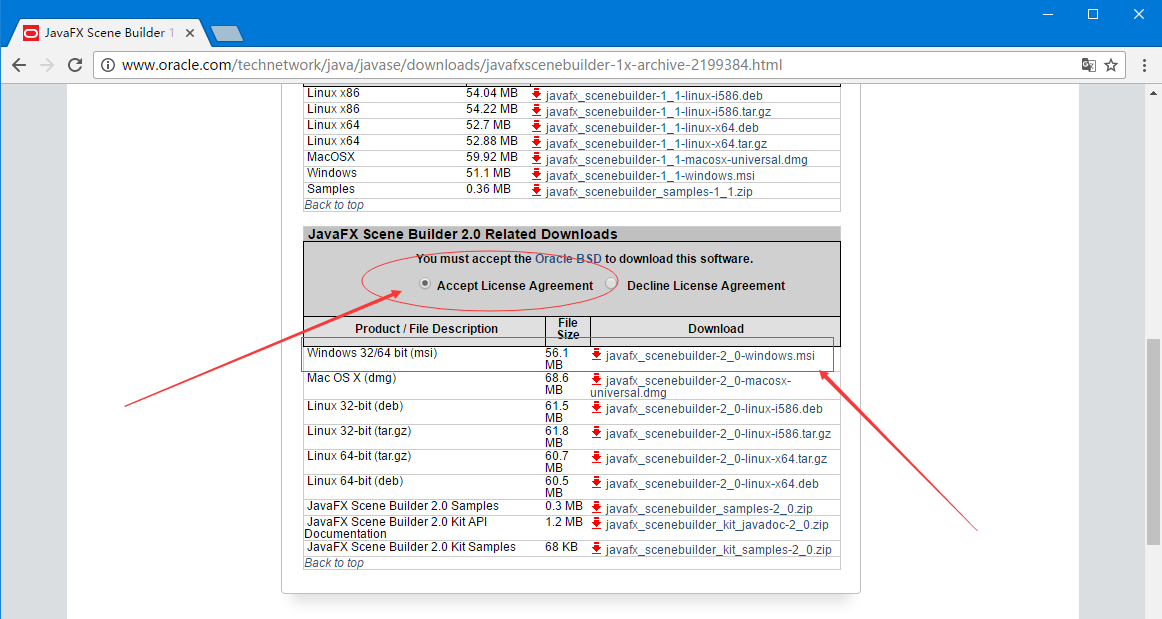The height and width of the screenshot is (619, 1162).
Task: Click download icon beside kit_samples-2_0.zip
Action: (x=597, y=549)
